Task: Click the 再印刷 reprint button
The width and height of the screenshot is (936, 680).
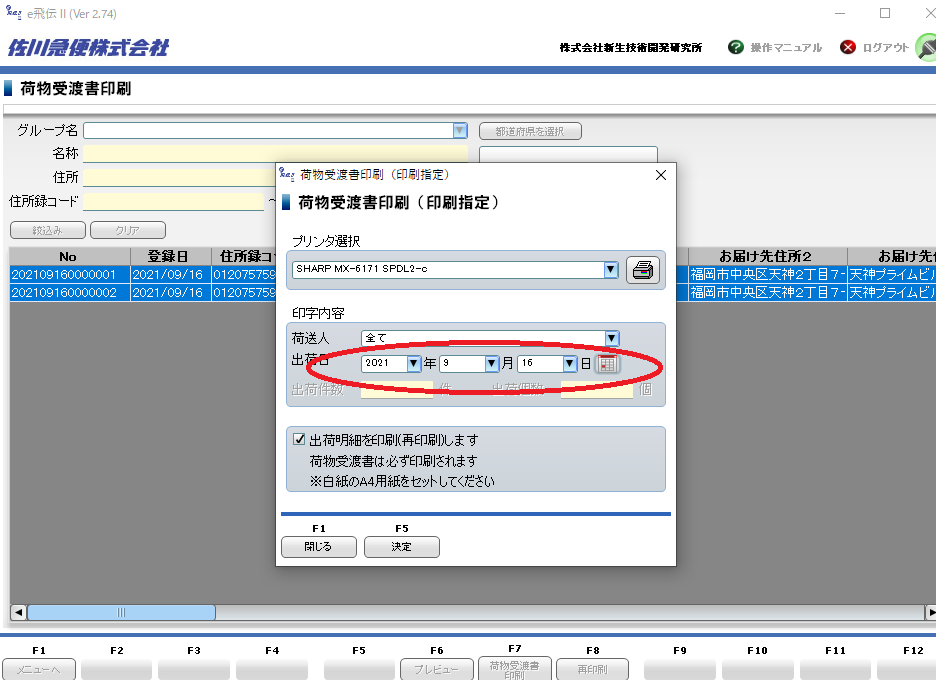Action: pyautogui.click(x=593, y=670)
